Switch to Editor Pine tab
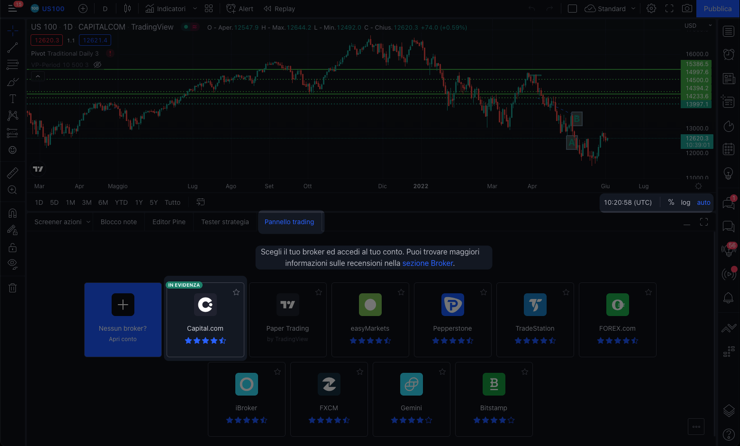 pyautogui.click(x=169, y=222)
